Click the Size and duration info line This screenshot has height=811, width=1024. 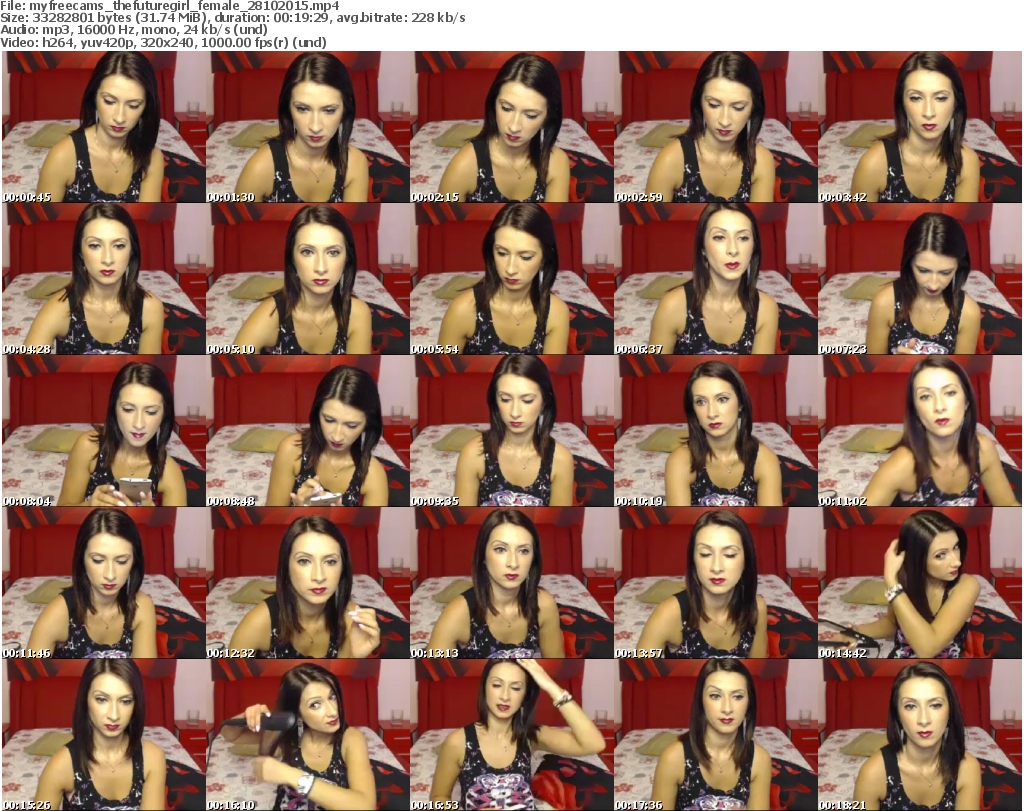click(232, 18)
